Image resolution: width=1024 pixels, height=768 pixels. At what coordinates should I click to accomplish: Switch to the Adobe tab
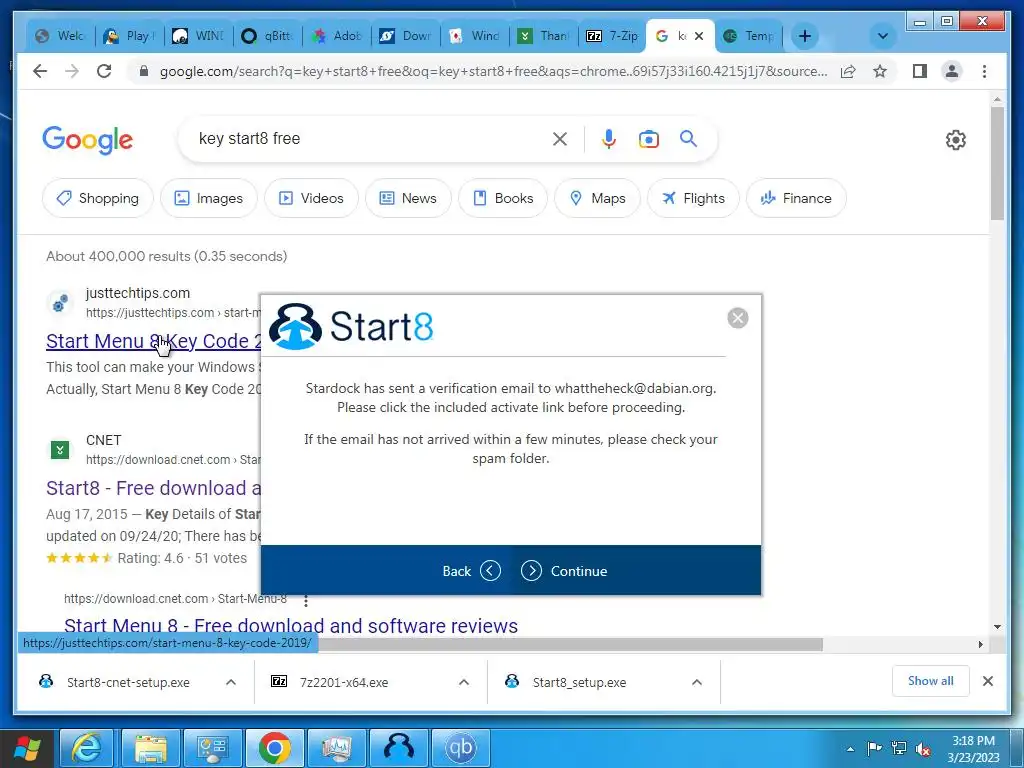(336, 36)
